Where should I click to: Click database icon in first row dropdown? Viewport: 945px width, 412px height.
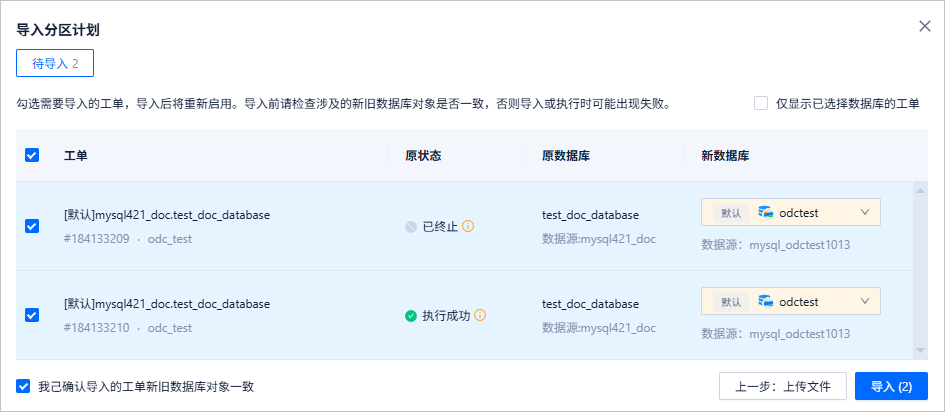(x=766, y=212)
